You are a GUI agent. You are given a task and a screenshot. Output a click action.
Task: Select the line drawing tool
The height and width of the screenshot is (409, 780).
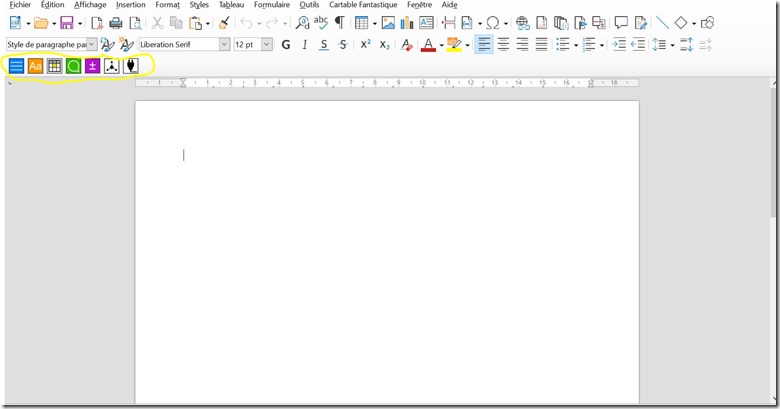[662, 23]
